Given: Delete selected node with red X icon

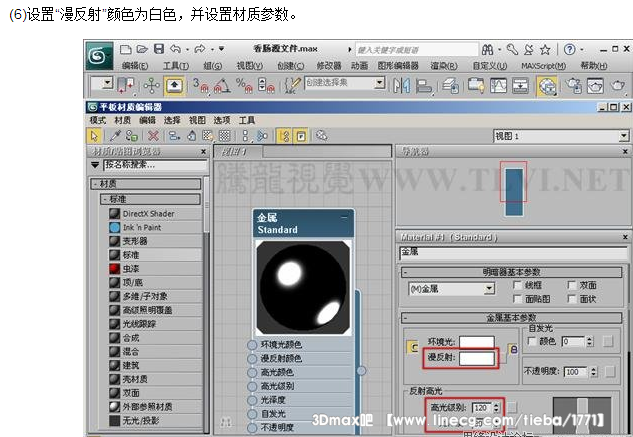Looking at the screenshot, I should pyautogui.click(x=153, y=136).
